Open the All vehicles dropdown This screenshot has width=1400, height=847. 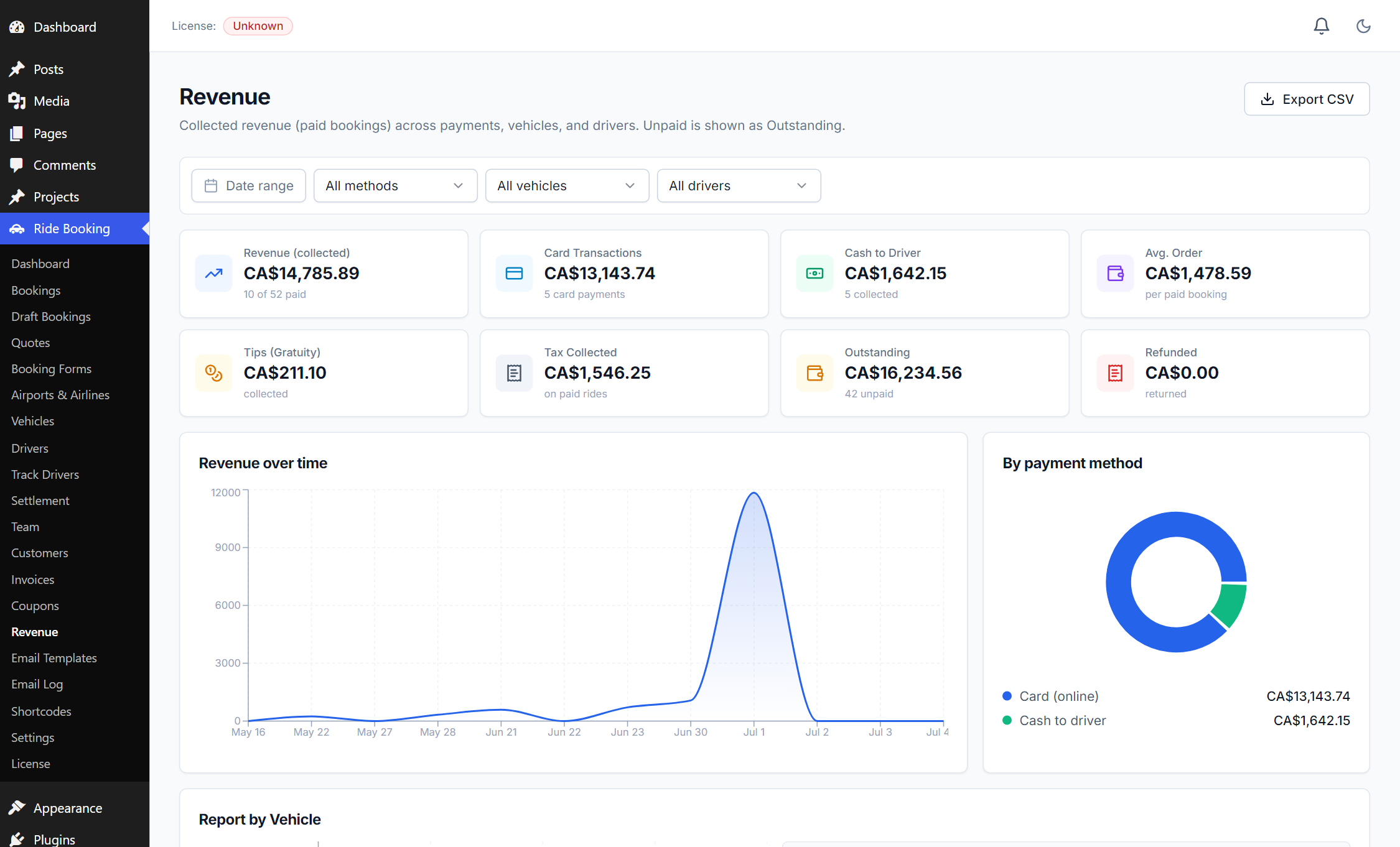click(567, 186)
